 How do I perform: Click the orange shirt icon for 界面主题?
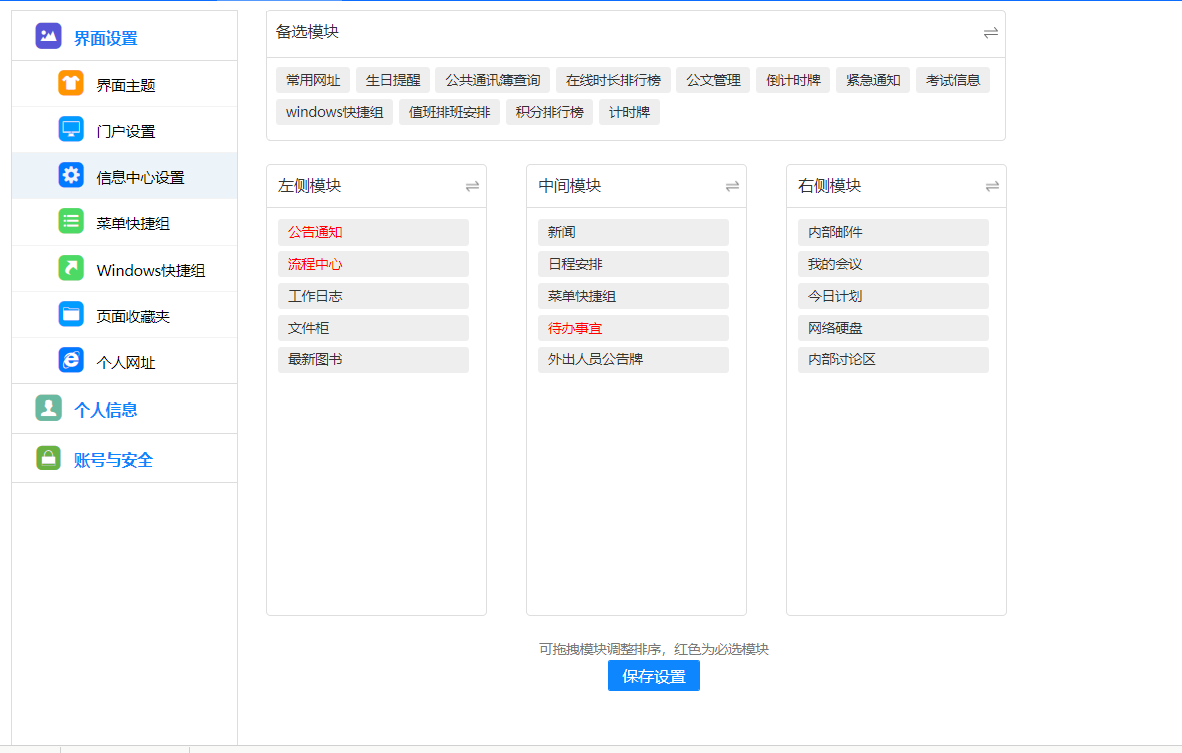click(71, 84)
